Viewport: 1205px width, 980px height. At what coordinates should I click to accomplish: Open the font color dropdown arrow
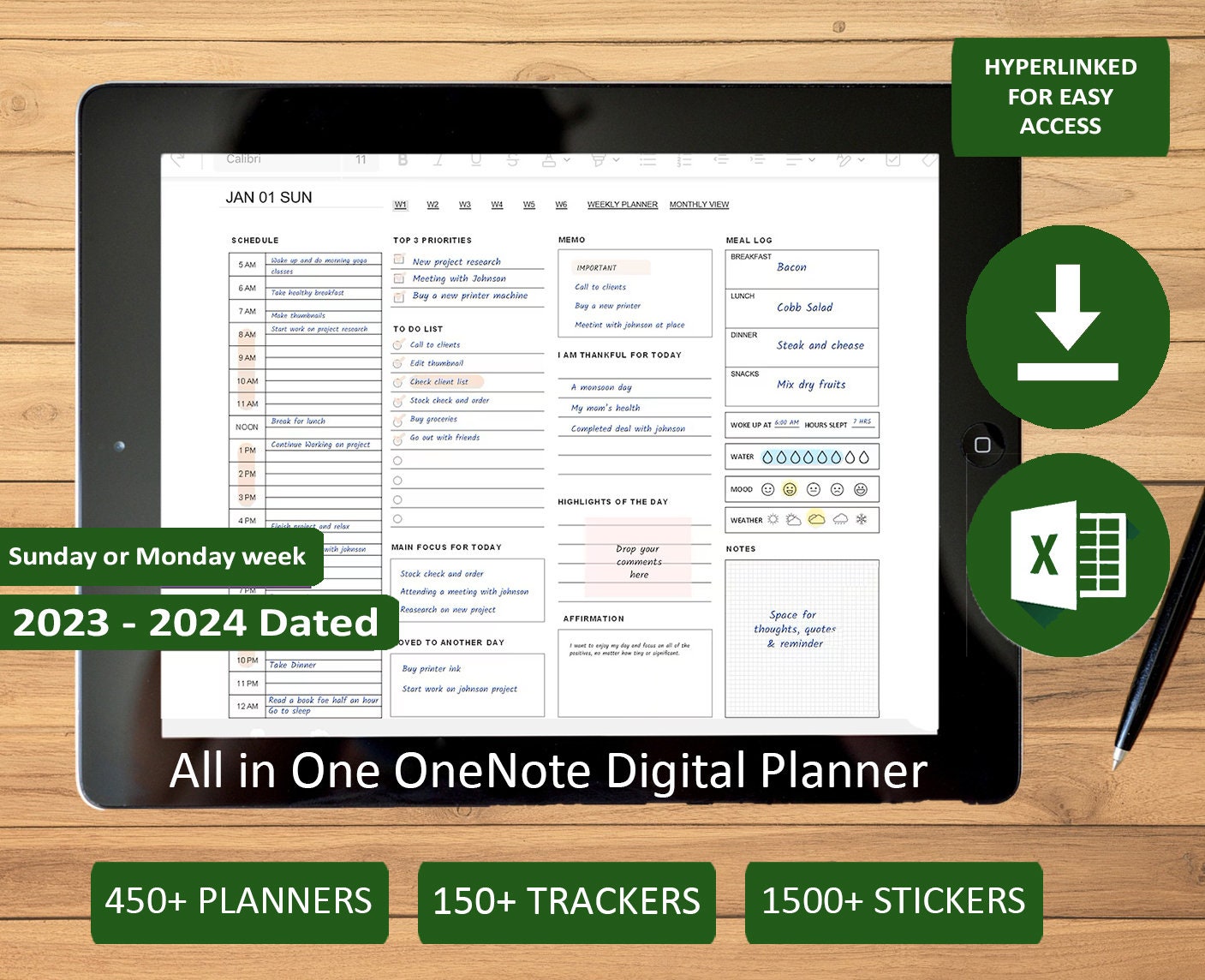[566, 161]
